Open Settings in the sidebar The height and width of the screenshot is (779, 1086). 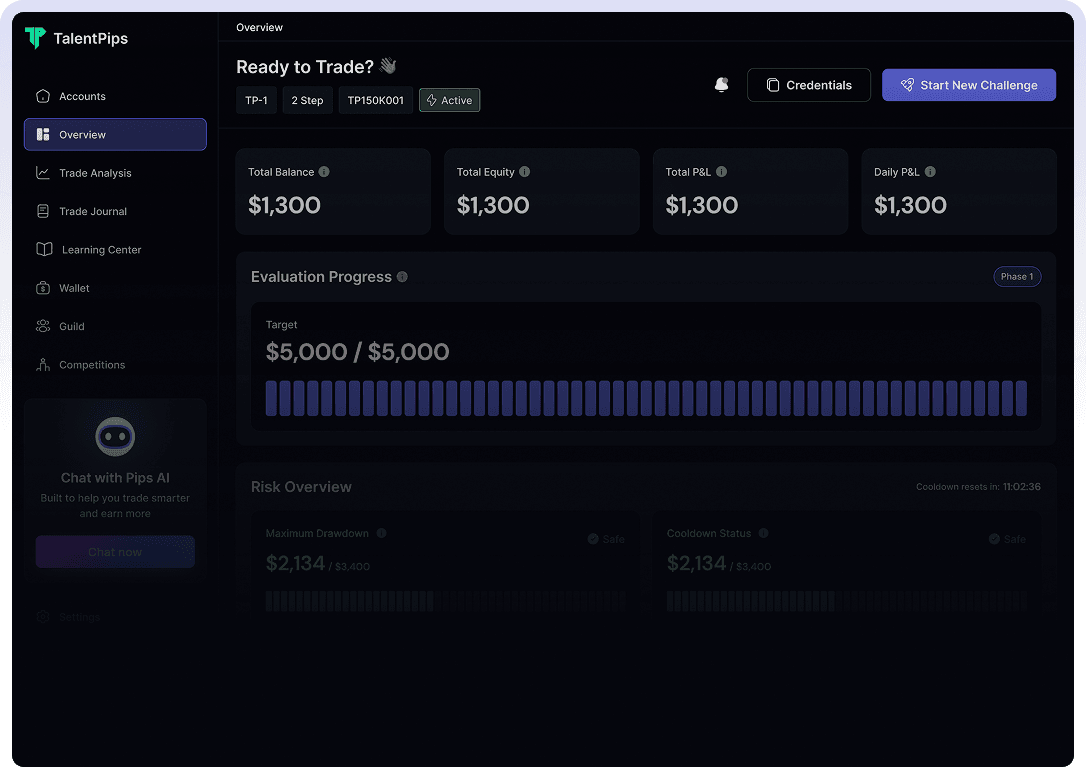coord(115,617)
